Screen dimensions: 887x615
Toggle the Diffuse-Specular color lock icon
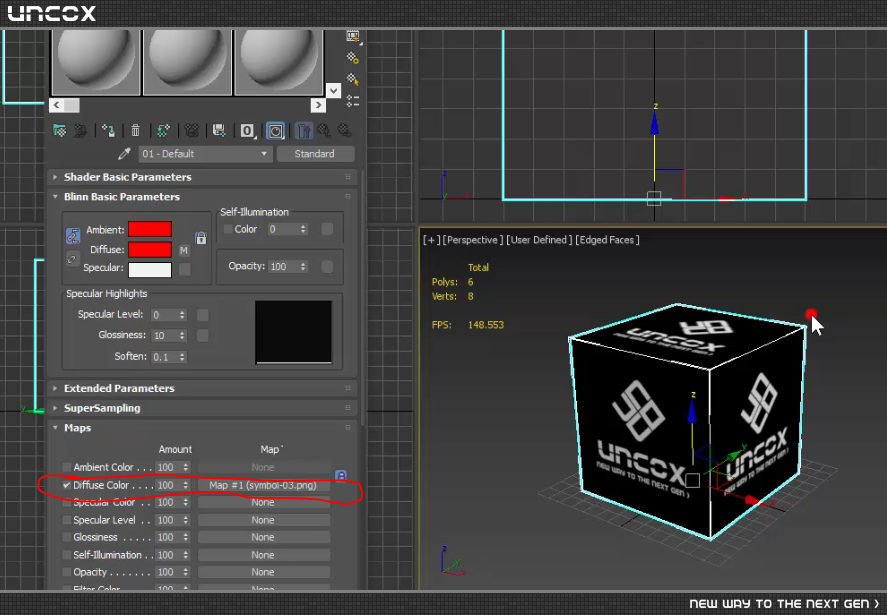tap(72, 259)
